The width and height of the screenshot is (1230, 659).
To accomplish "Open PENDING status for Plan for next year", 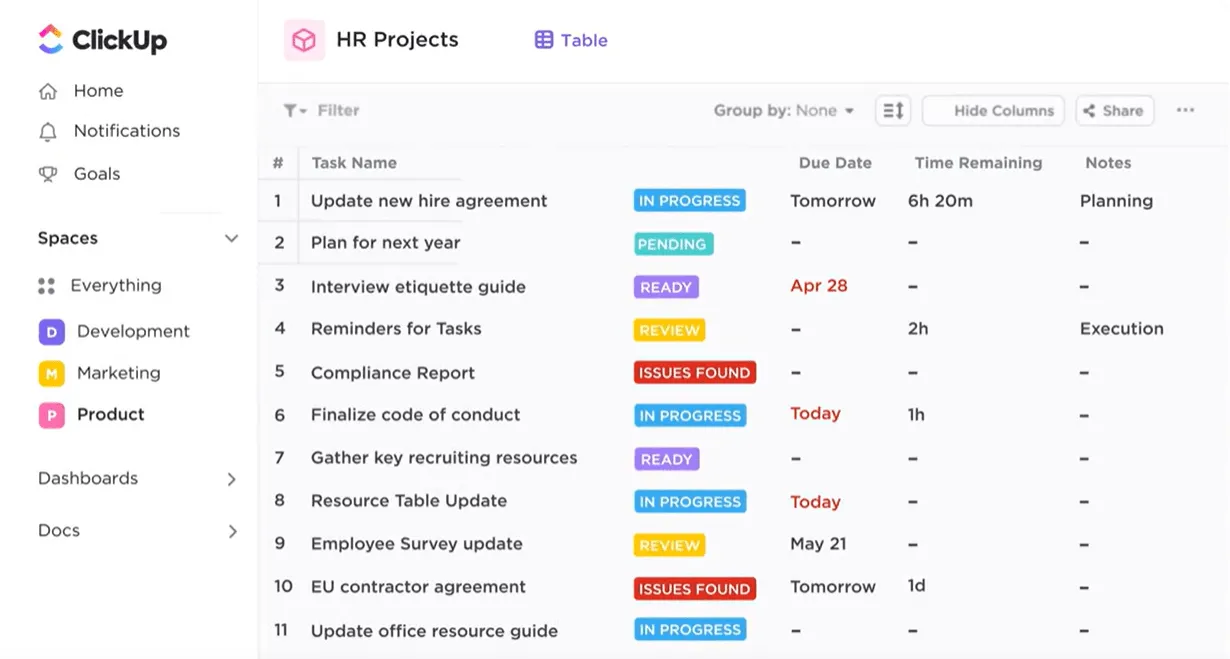I will point(673,244).
